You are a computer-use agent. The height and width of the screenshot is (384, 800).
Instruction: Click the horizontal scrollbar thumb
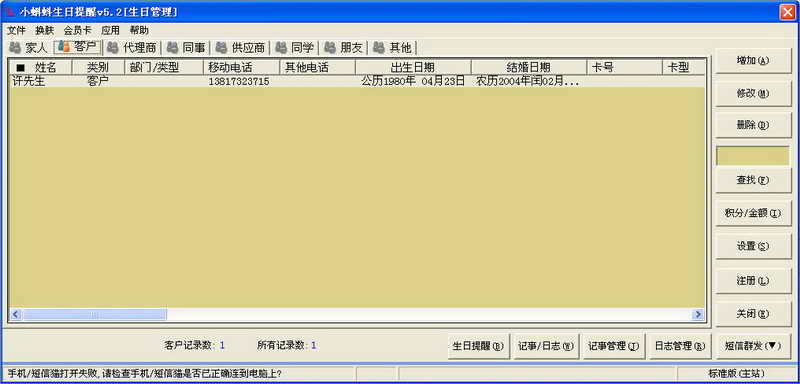[94, 314]
